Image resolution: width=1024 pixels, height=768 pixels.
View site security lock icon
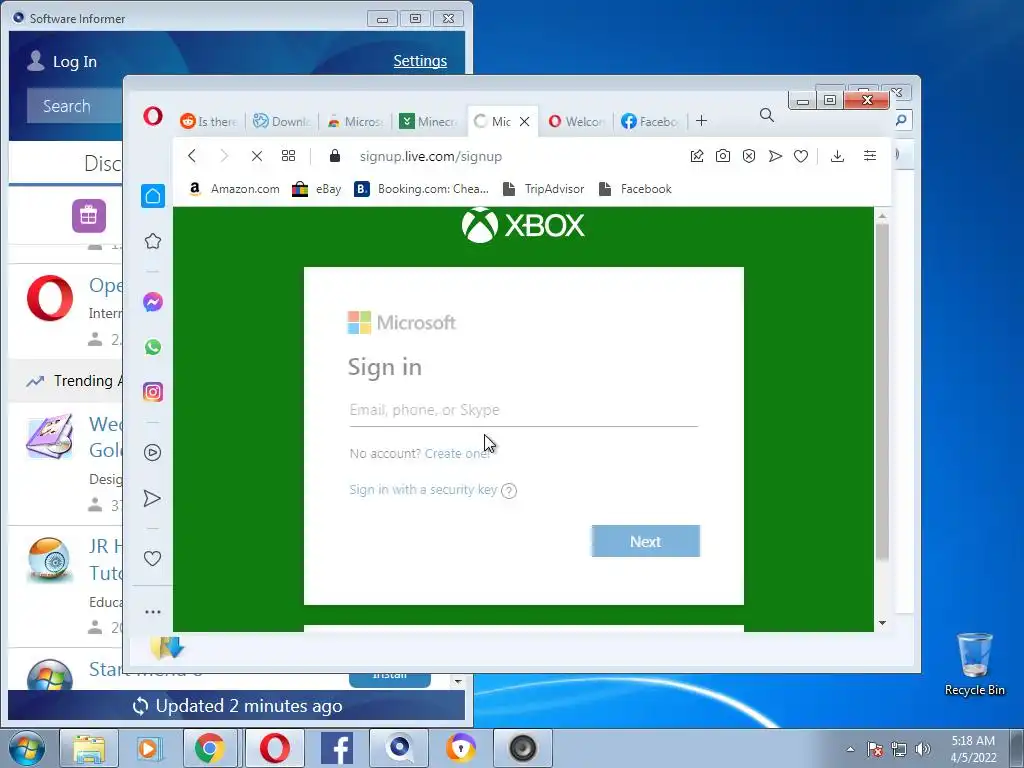pos(335,155)
